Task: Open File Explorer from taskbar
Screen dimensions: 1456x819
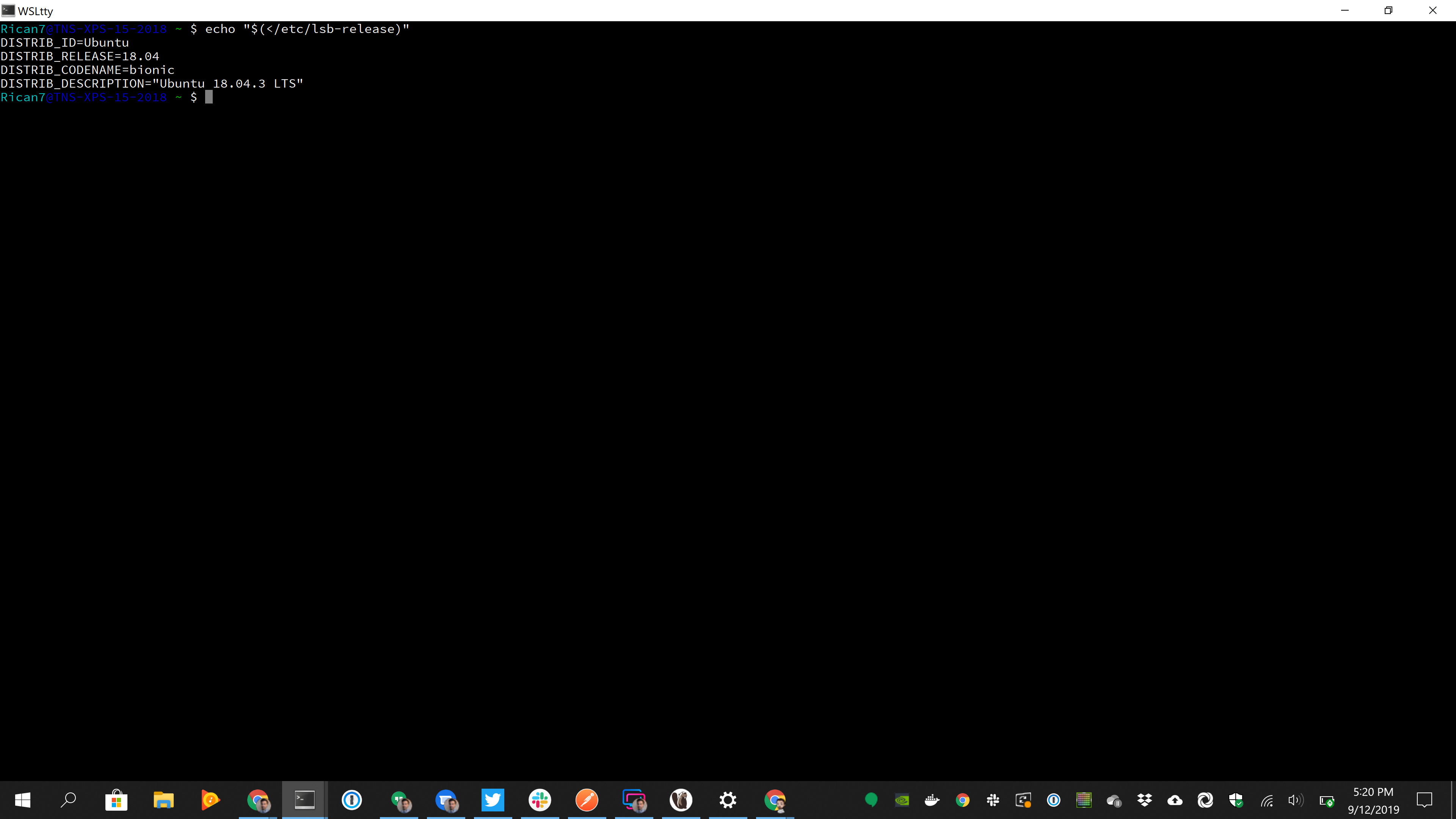Action: point(163,800)
